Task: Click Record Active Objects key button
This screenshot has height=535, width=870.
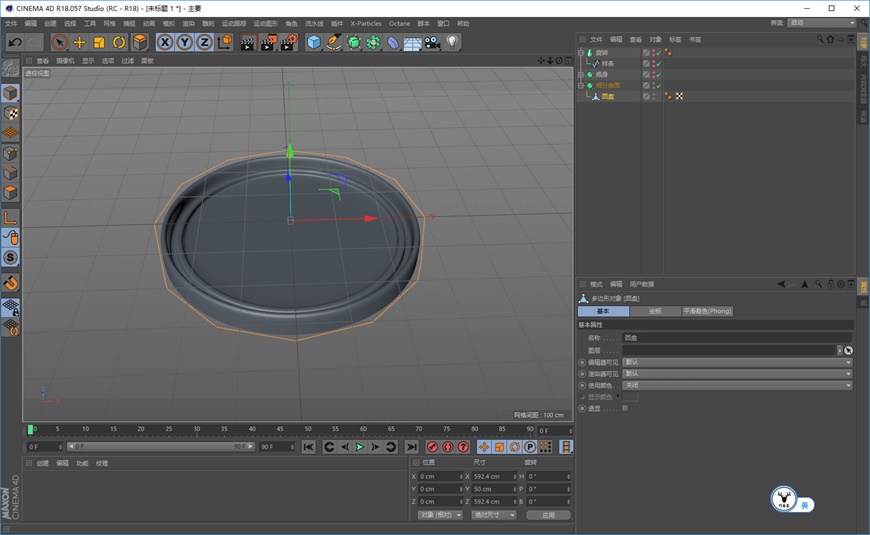Action: [x=432, y=447]
